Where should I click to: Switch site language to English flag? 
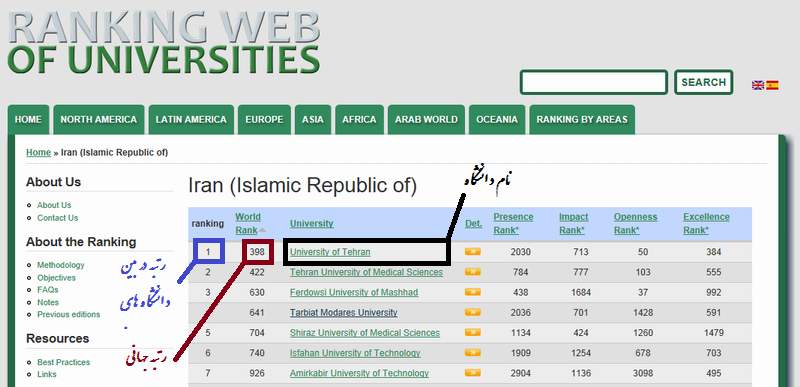click(x=758, y=85)
